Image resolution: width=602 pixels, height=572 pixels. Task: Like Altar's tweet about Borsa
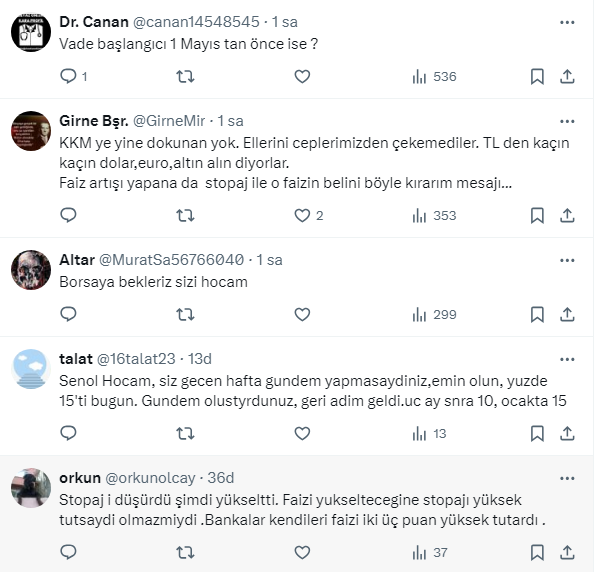(302, 314)
